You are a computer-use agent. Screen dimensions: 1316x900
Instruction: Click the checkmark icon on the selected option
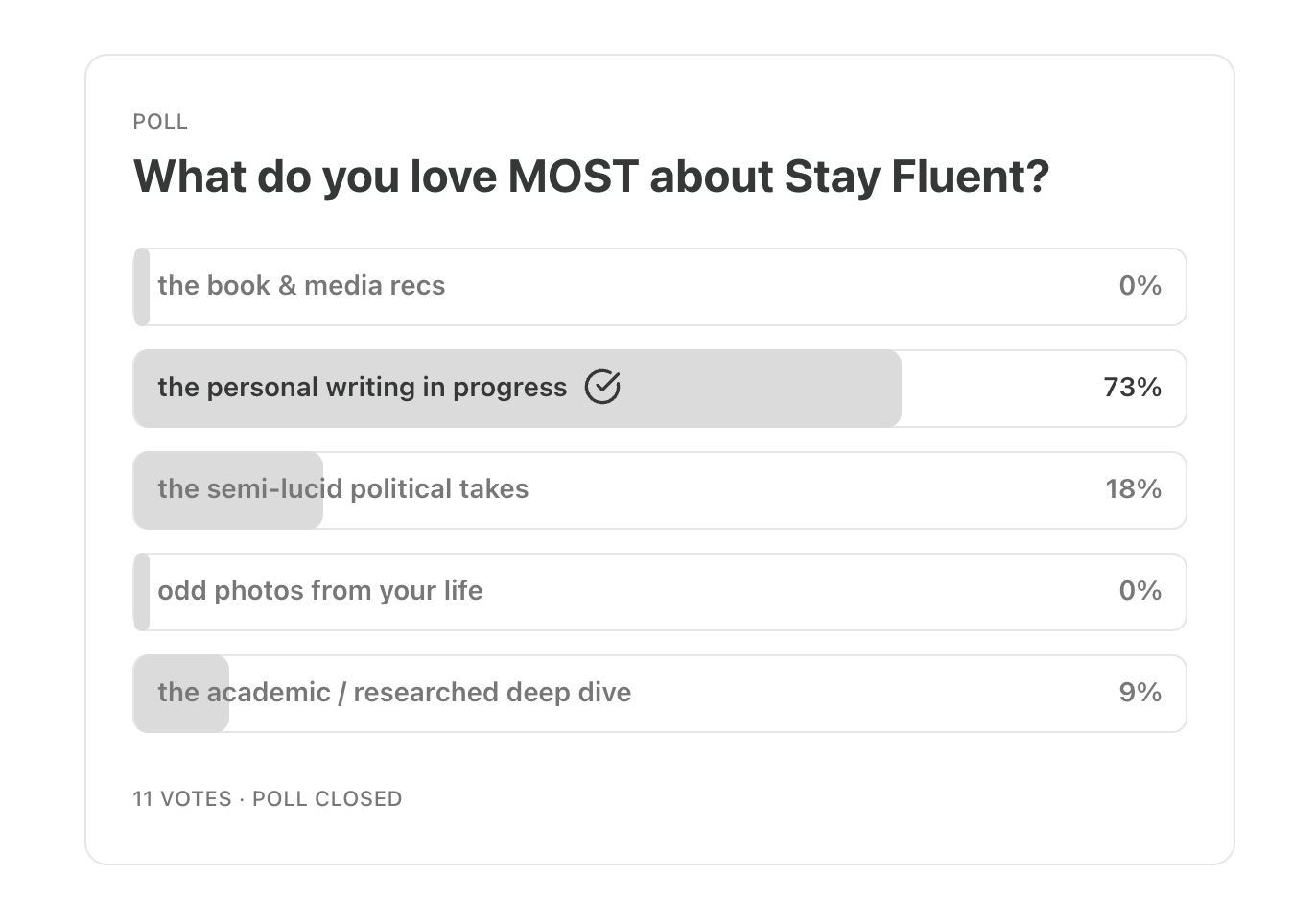tap(602, 388)
